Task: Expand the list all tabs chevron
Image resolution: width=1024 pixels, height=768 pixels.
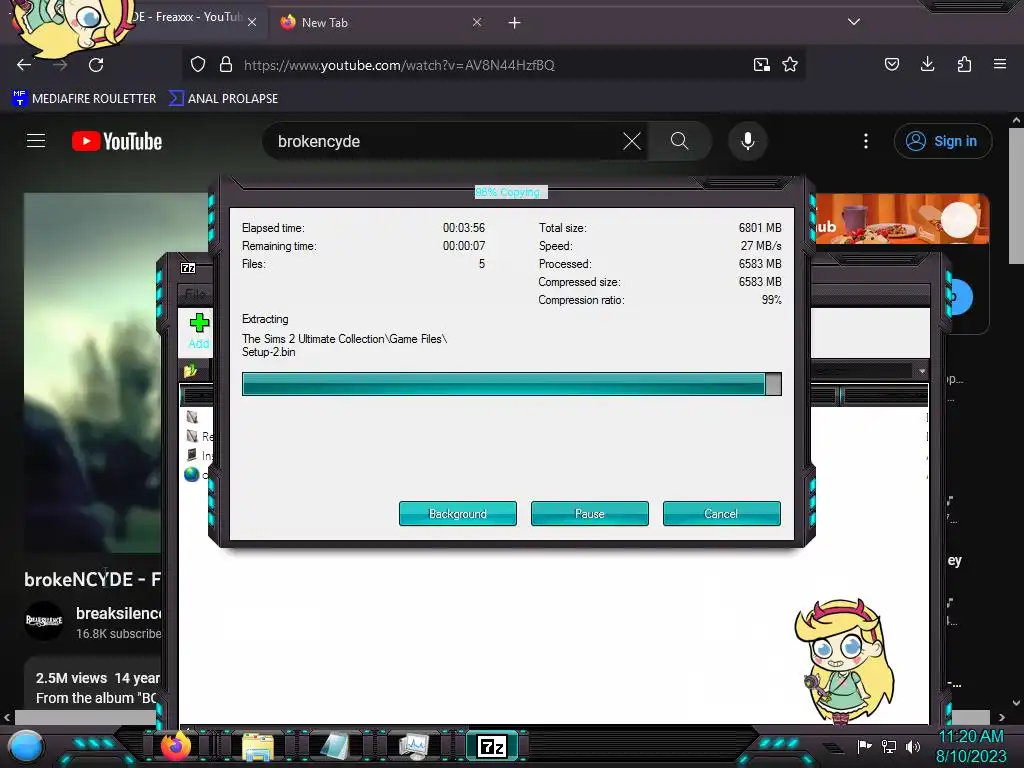Action: pos(854,22)
